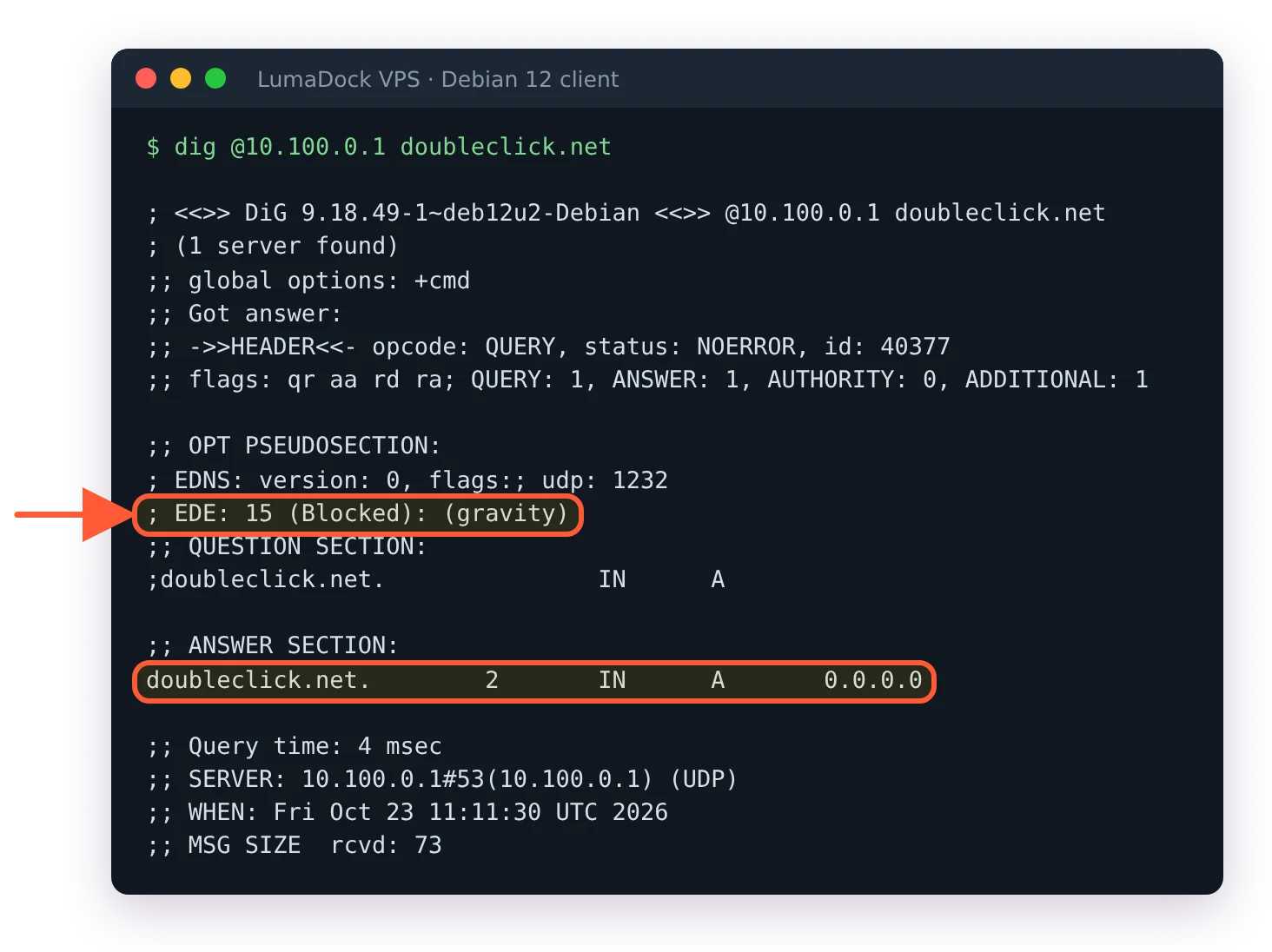Minimize the window using the yellow button
The height and width of the screenshot is (952, 1272).
[181, 79]
